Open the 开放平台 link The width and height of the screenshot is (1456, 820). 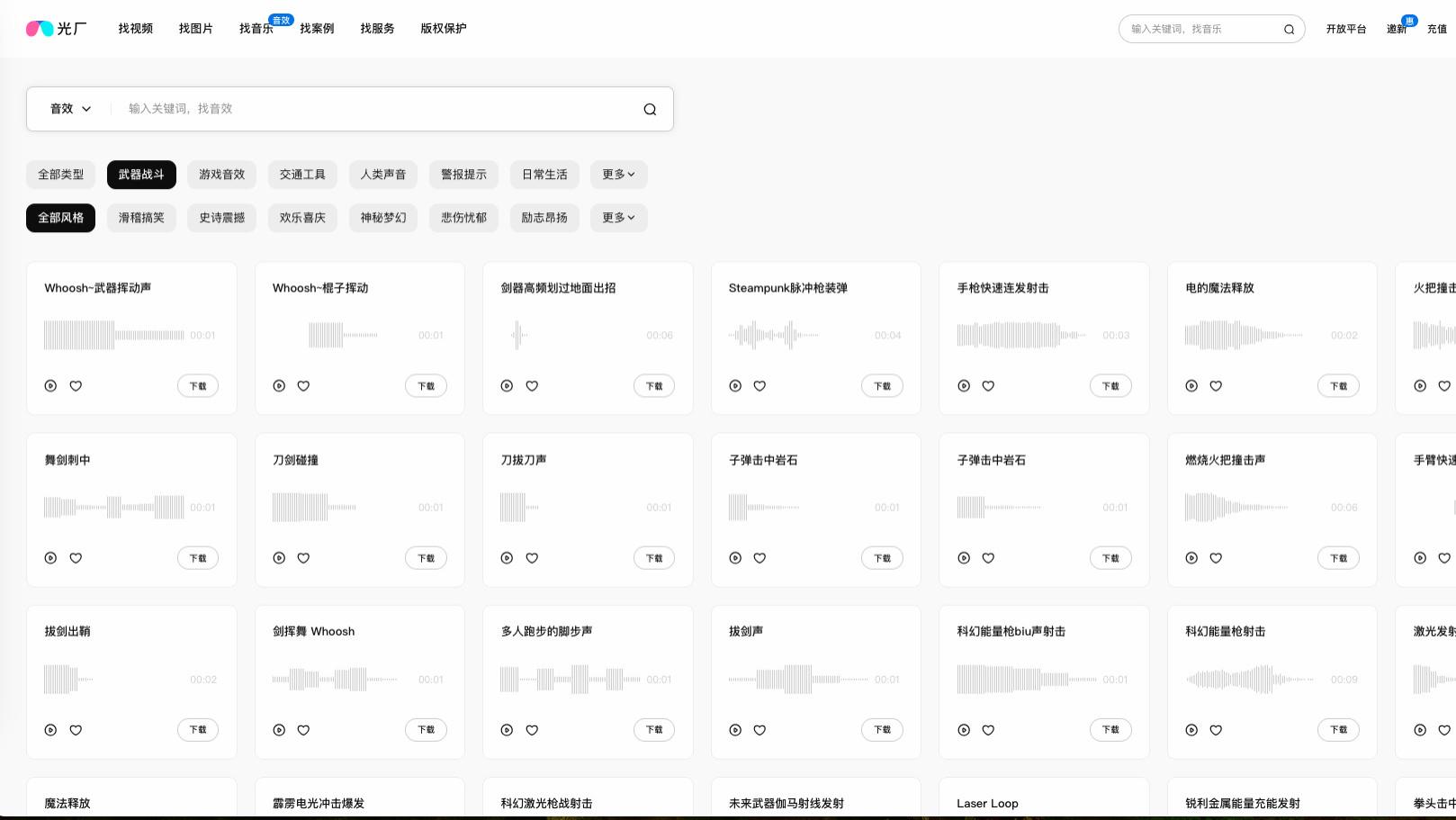tap(1346, 28)
